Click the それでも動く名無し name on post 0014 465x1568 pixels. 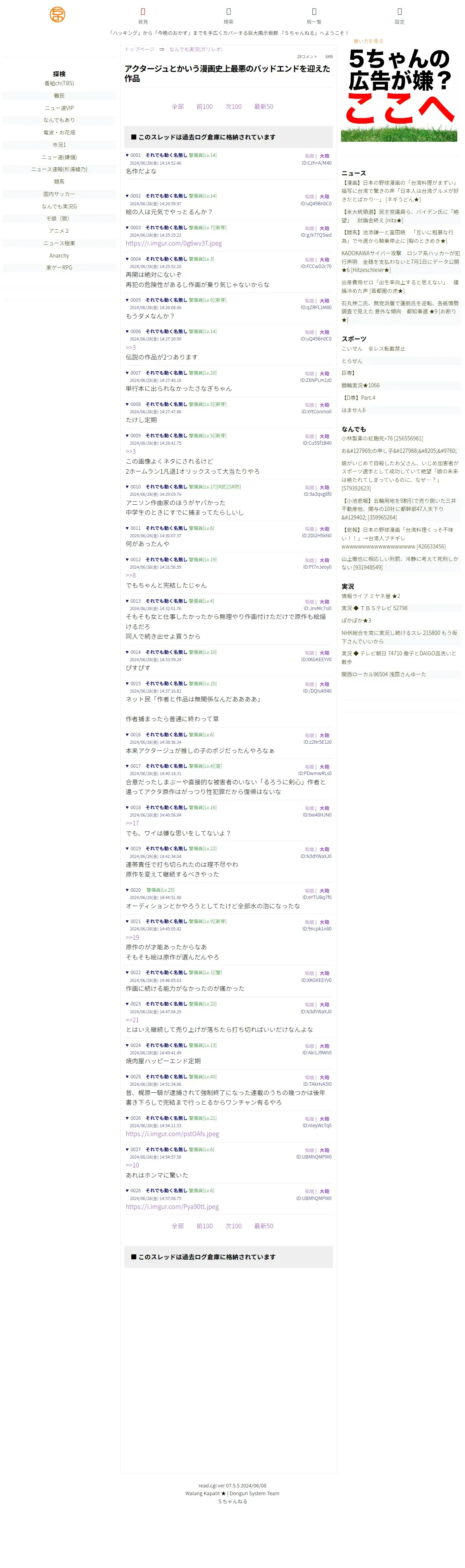pyautogui.click(x=166, y=652)
